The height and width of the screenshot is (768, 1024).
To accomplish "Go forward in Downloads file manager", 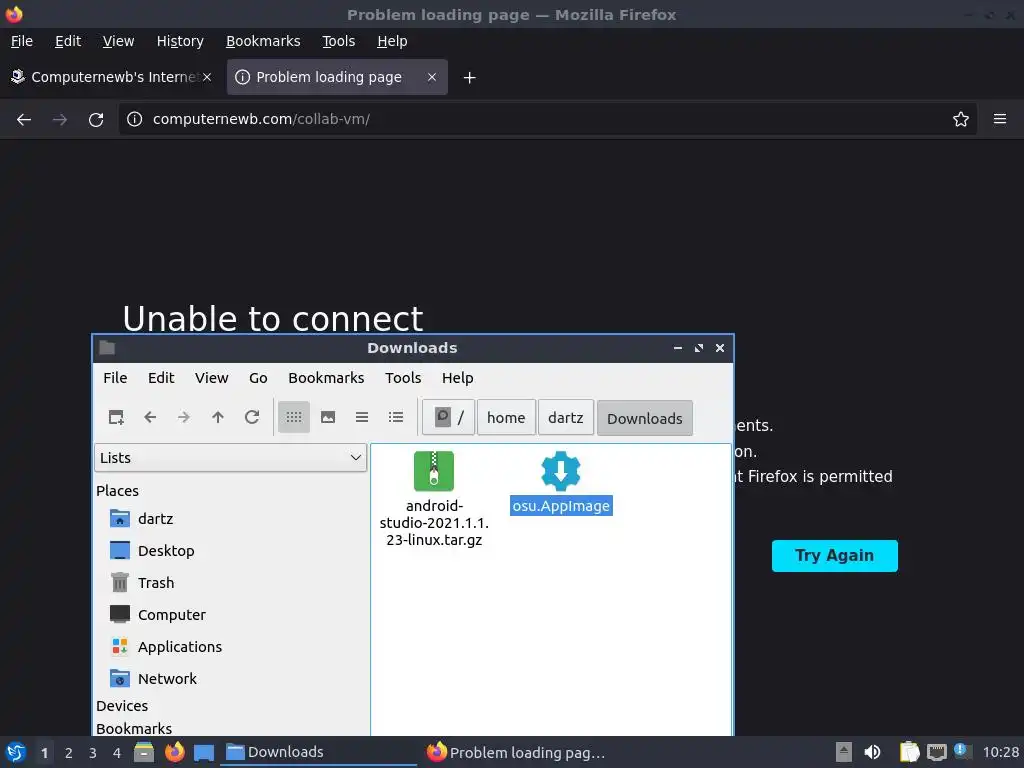I will (x=184, y=417).
